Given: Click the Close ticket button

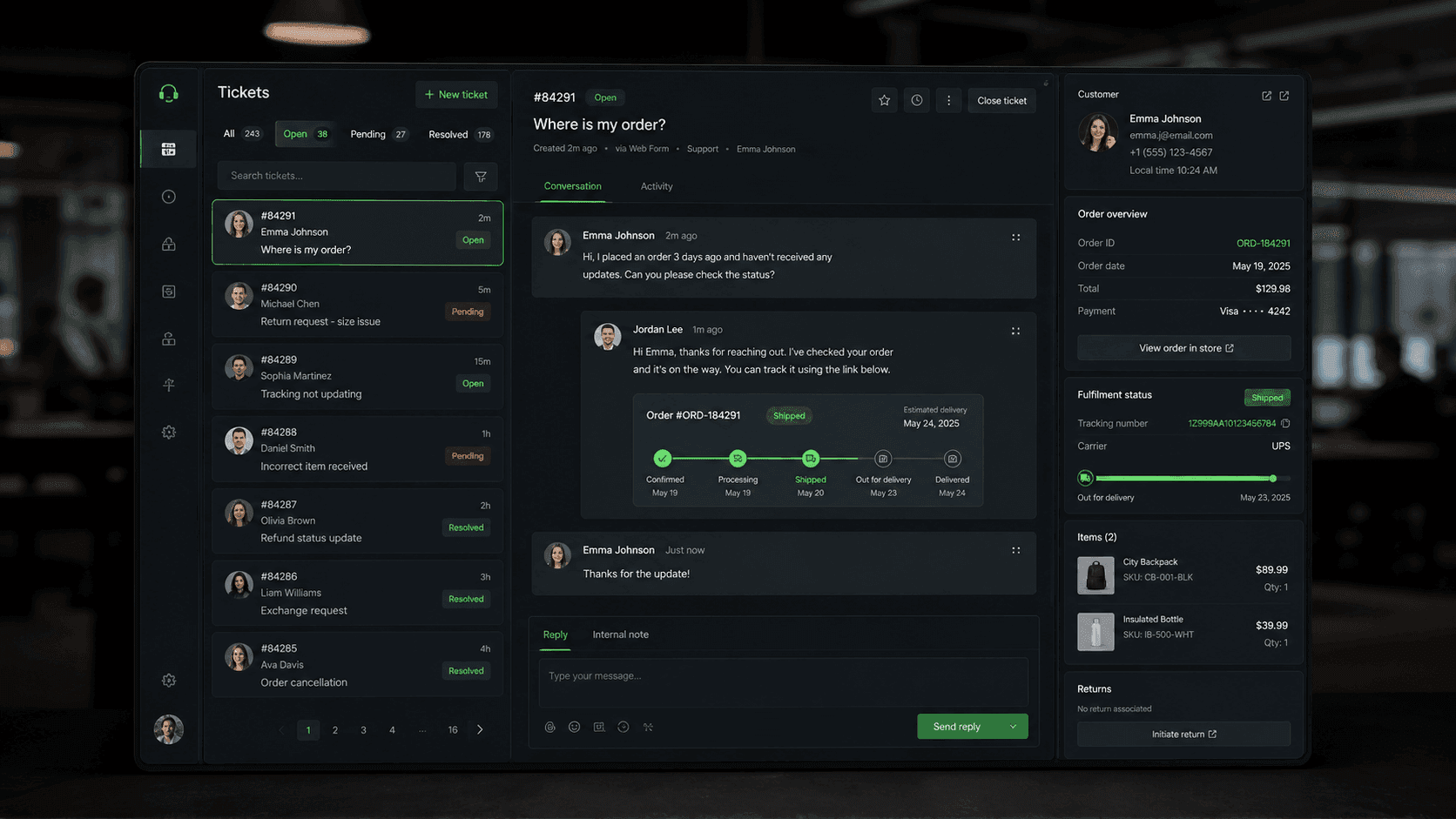Looking at the screenshot, I should [1001, 100].
